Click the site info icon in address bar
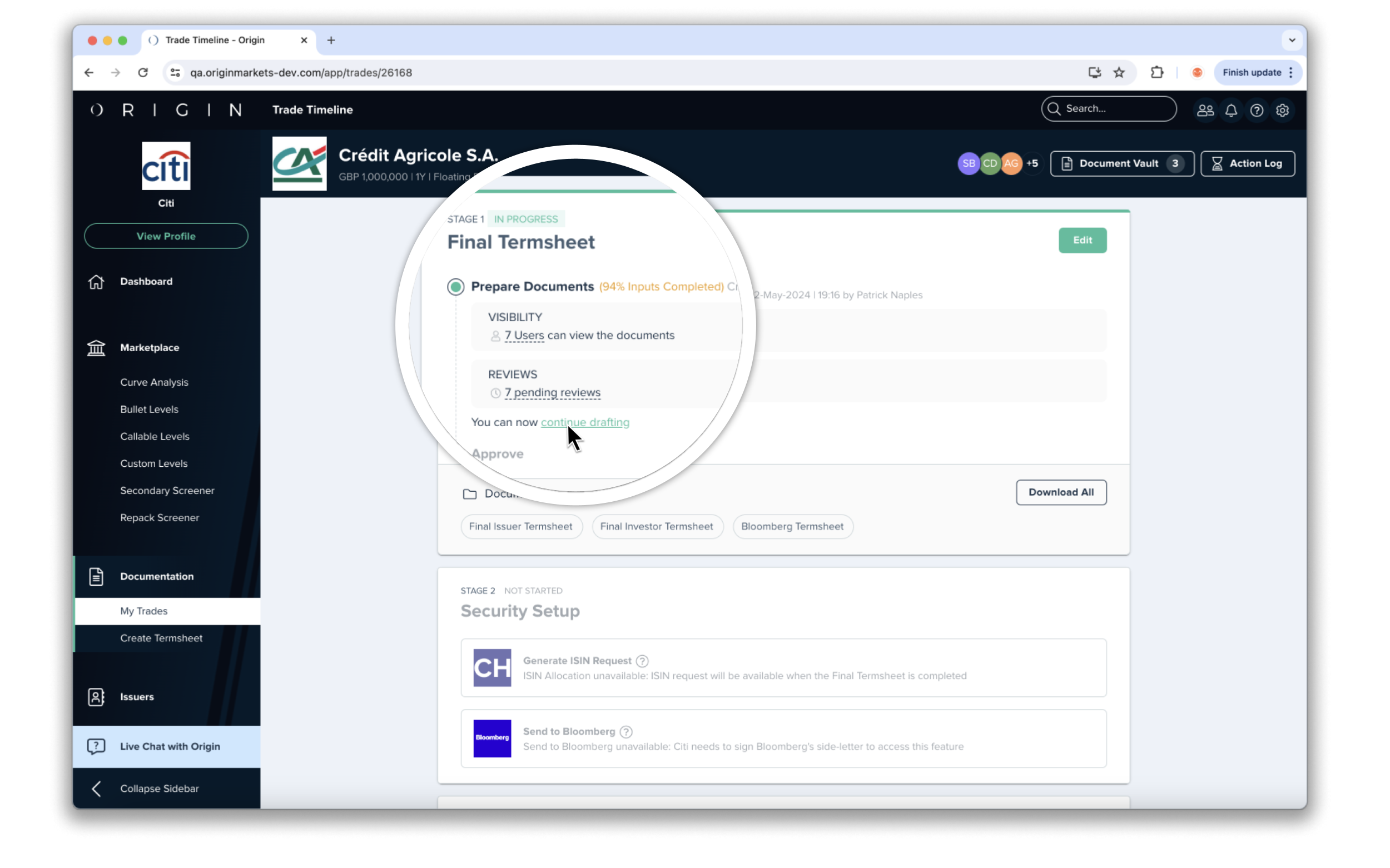Image resolution: width=1390 pixels, height=868 pixels. [x=175, y=72]
